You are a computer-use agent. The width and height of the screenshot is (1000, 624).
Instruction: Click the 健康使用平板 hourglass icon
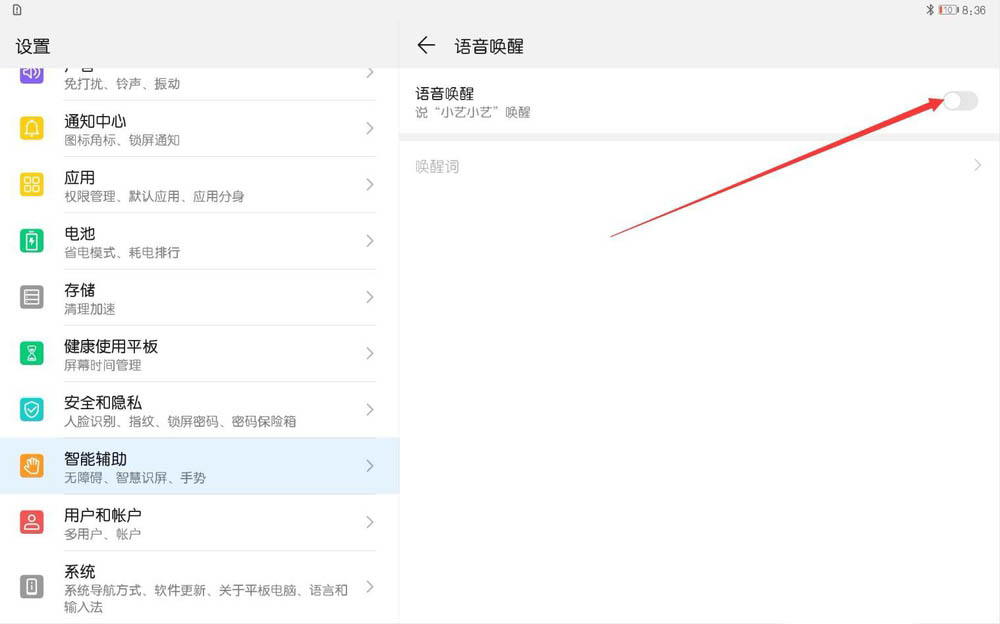click(x=30, y=353)
